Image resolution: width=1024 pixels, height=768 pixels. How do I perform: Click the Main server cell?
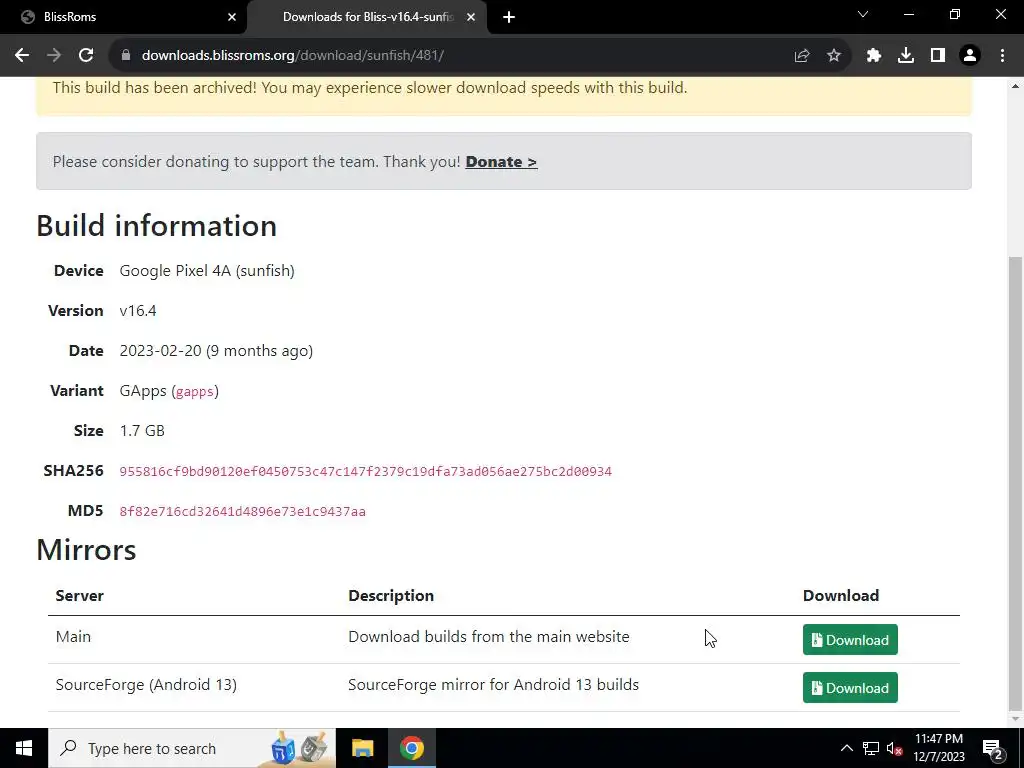[x=73, y=637]
